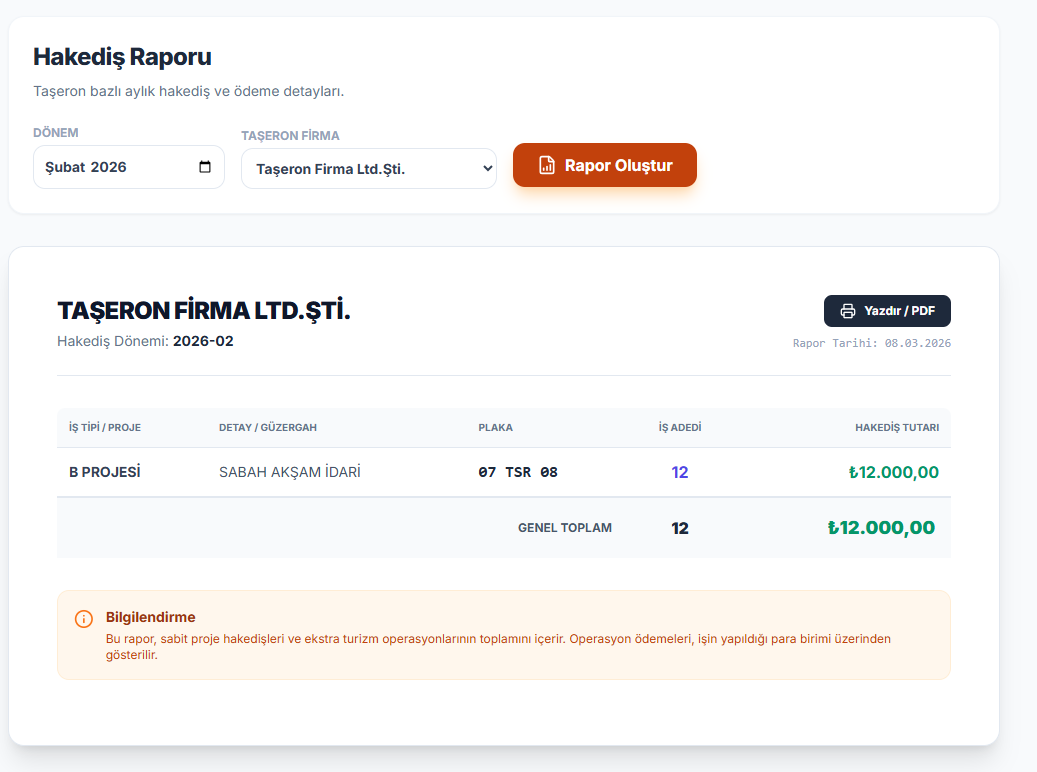Click the İş Adedi column header
The image size is (1037, 772).
(x=680, y=427)
